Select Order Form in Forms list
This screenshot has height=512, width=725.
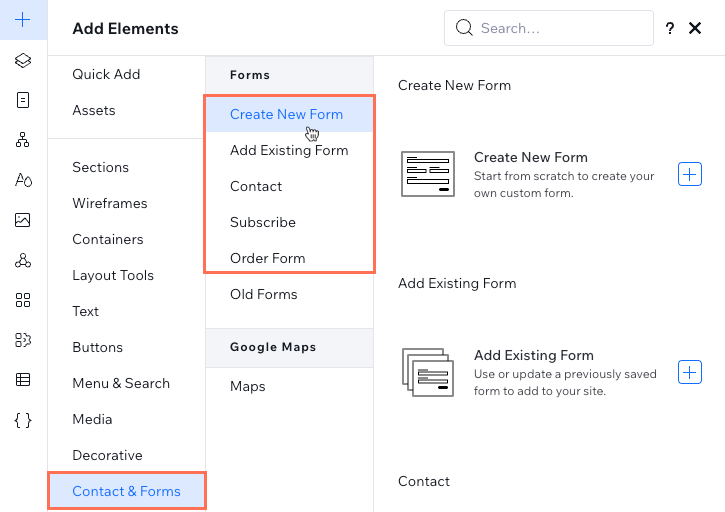pos(267,258)
